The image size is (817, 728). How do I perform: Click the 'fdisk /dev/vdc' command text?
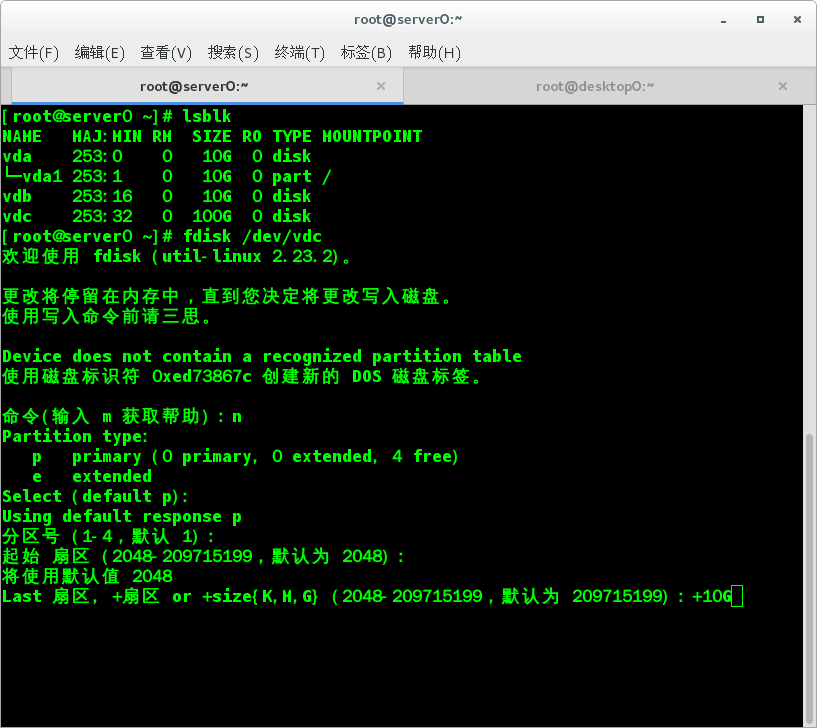(252, 236)
